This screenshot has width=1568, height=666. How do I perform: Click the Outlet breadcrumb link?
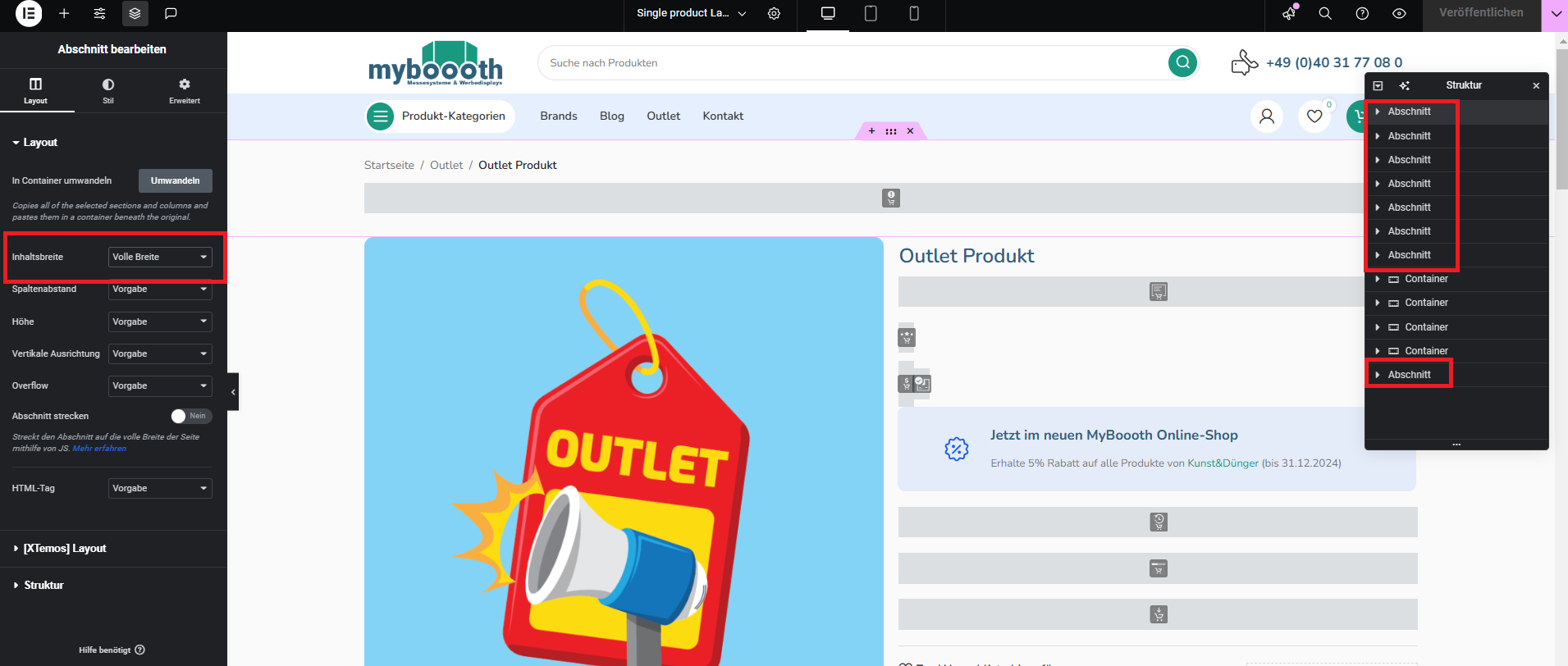(x=446, y=165)
